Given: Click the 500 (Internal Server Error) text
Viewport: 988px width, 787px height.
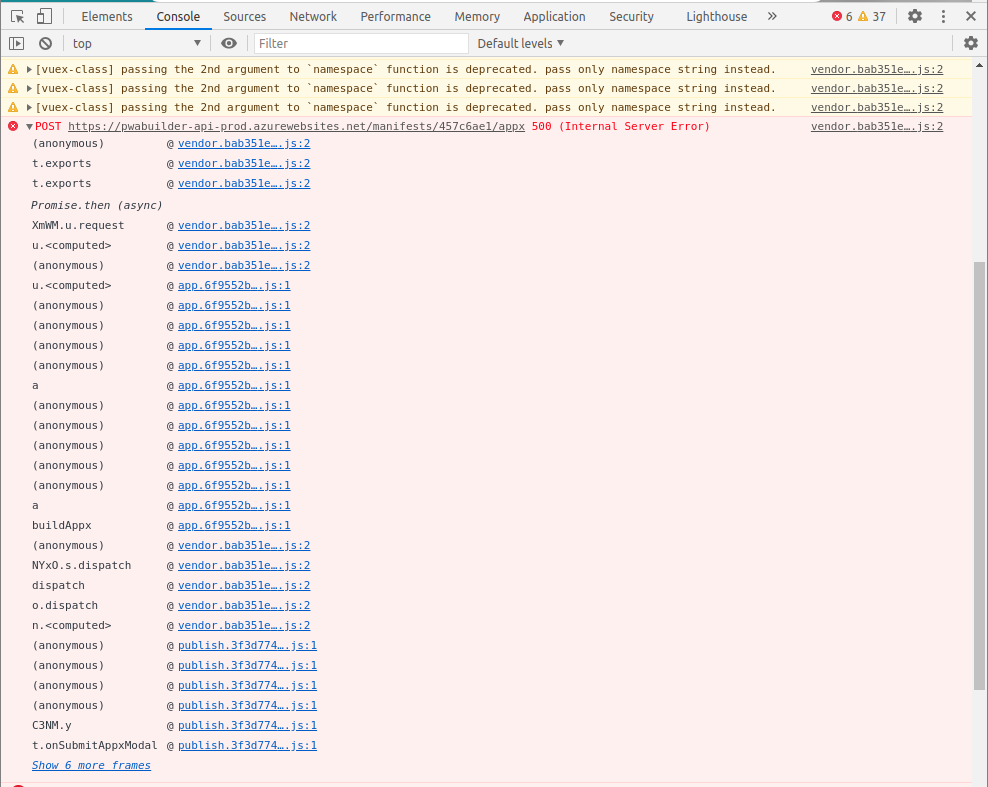Looking at the screenshot, I should 621,126.
